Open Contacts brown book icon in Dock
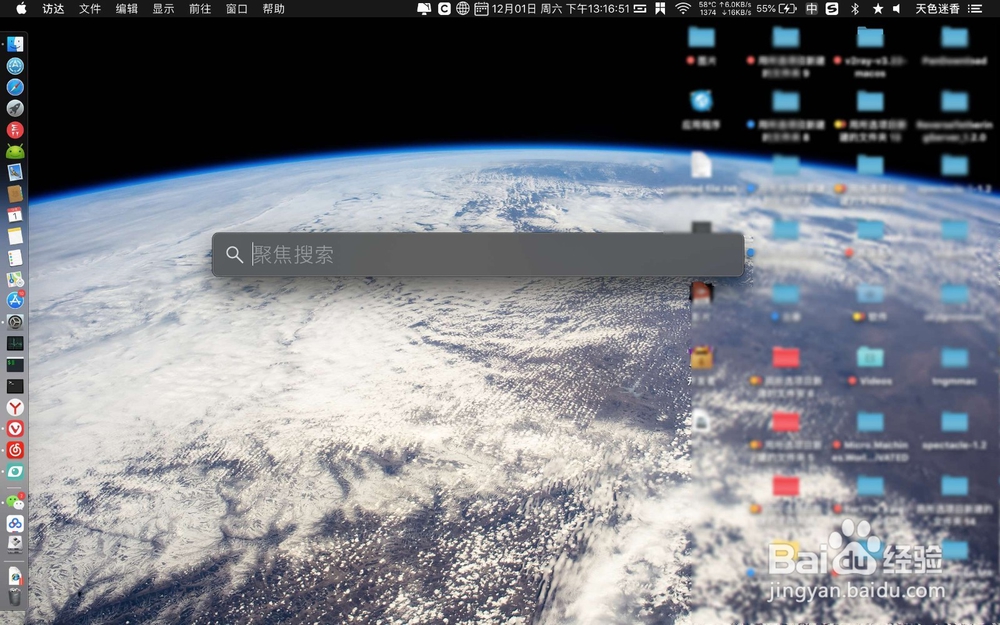The height and width of the screenshot is (625, 1000). [x=15, y=194]
